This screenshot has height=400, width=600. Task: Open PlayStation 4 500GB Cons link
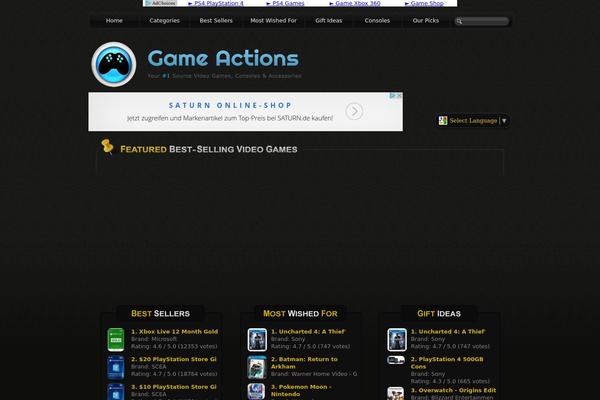coord(447,363)
